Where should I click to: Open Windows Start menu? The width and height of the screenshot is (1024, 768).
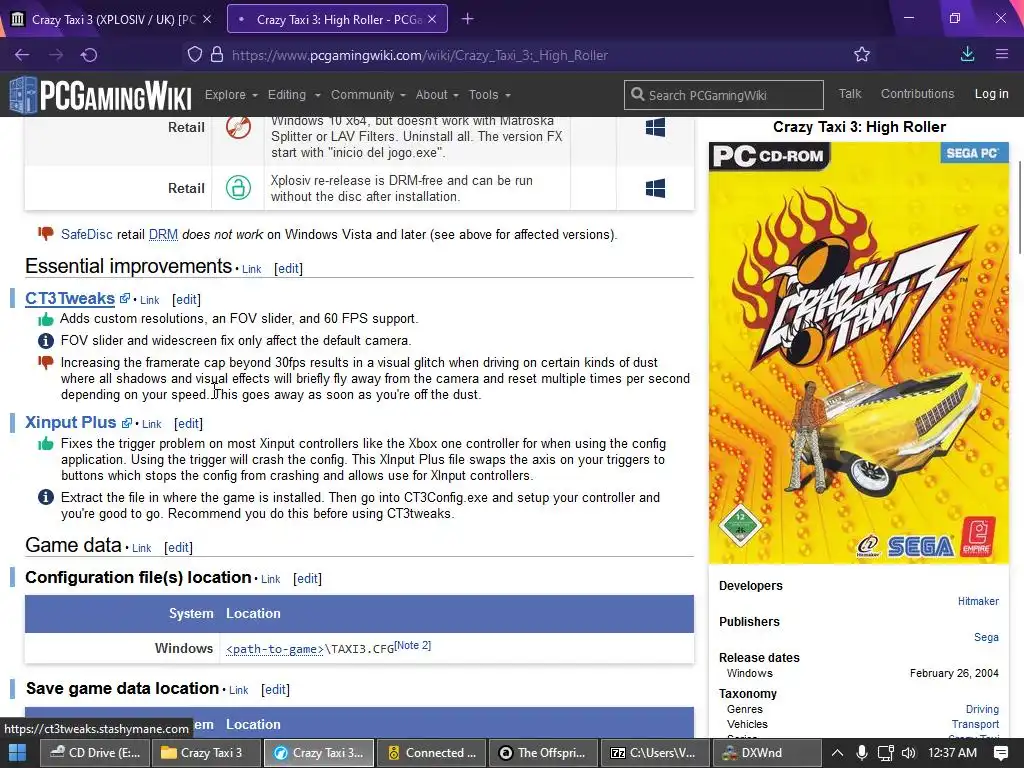(x=18, y=752)
